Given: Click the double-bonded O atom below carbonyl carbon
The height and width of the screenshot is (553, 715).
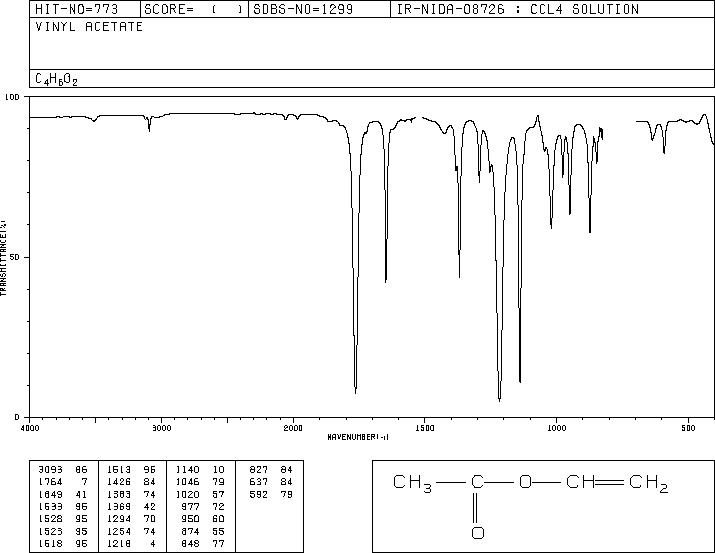Looking at the screenshot, I should click(x=477, y=532).
